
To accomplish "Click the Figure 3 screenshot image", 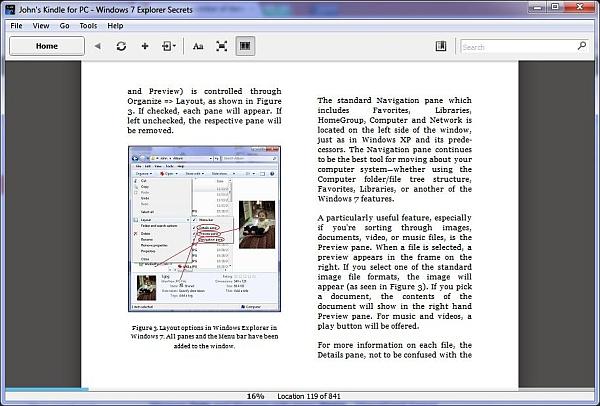I will point(204,228).
